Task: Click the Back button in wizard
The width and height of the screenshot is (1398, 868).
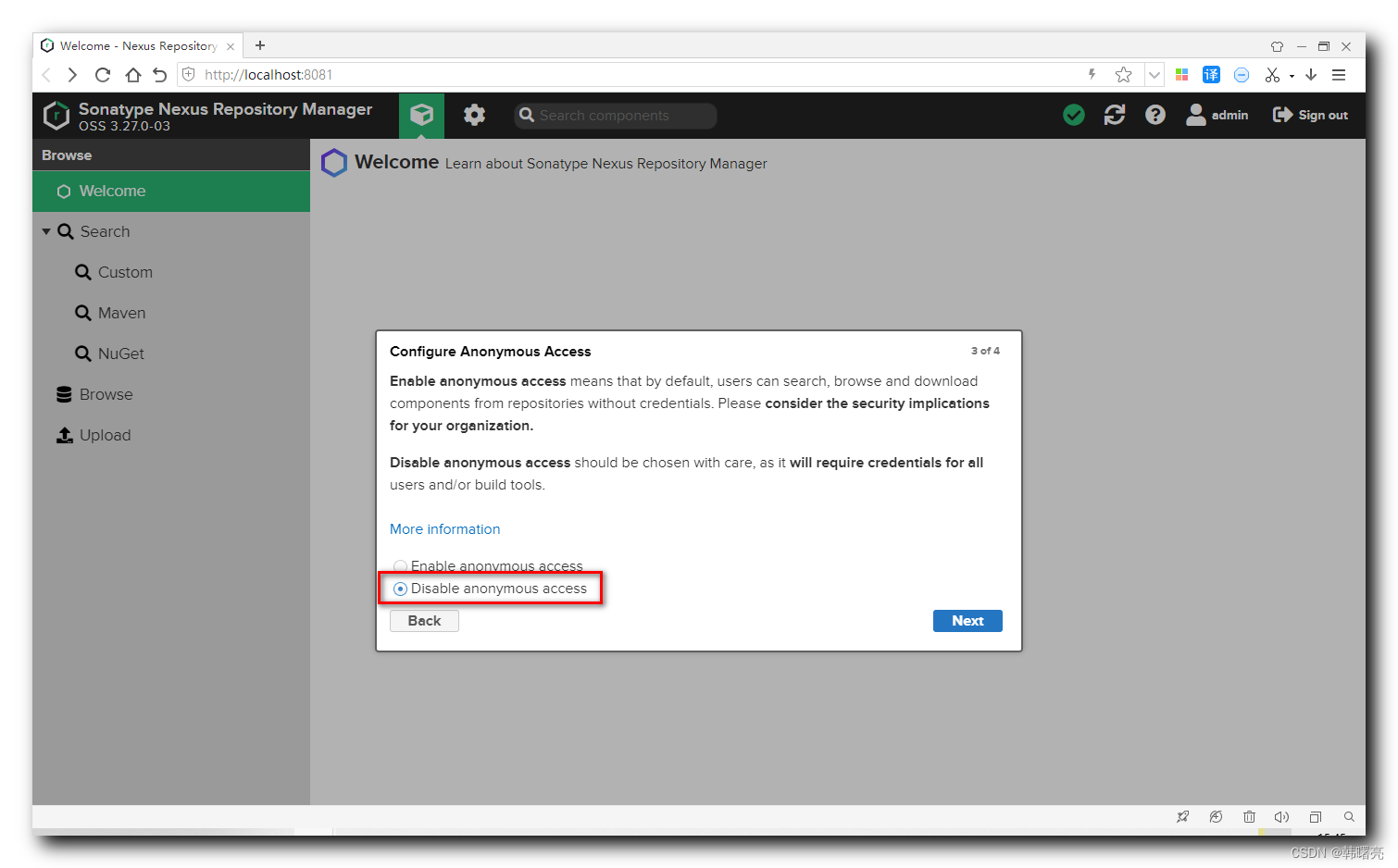Action: coord(424,621)
